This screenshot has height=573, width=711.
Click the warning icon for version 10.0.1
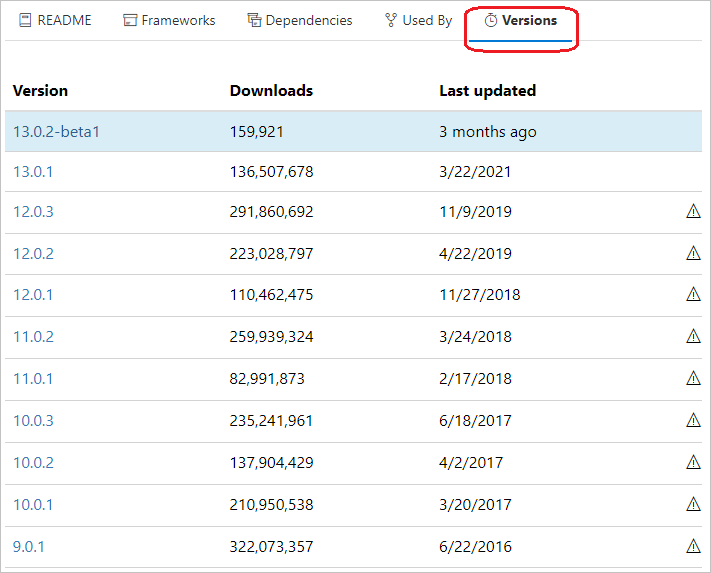tap(693, 504)
